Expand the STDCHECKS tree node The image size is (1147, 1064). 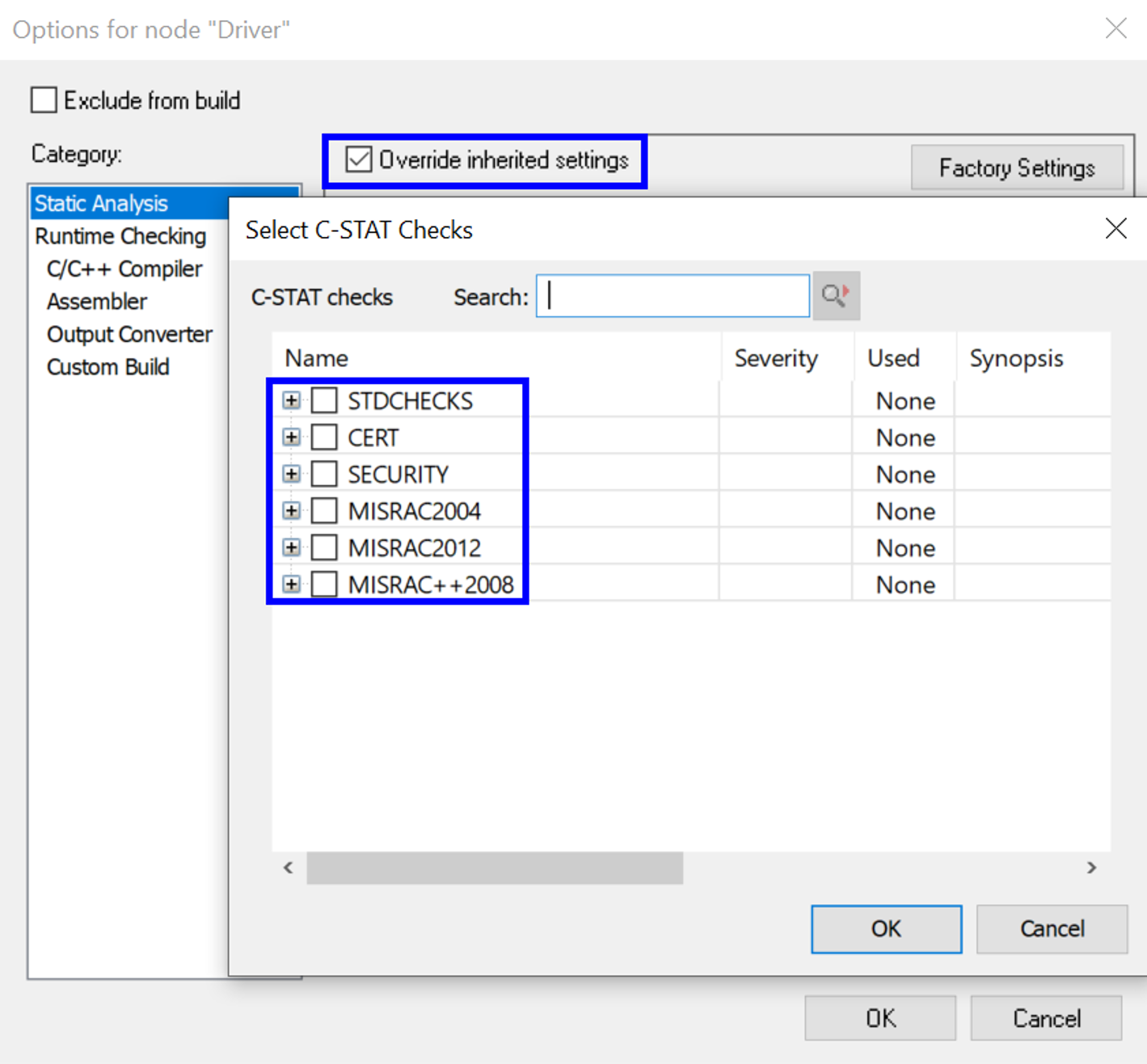tap(291, 399)
